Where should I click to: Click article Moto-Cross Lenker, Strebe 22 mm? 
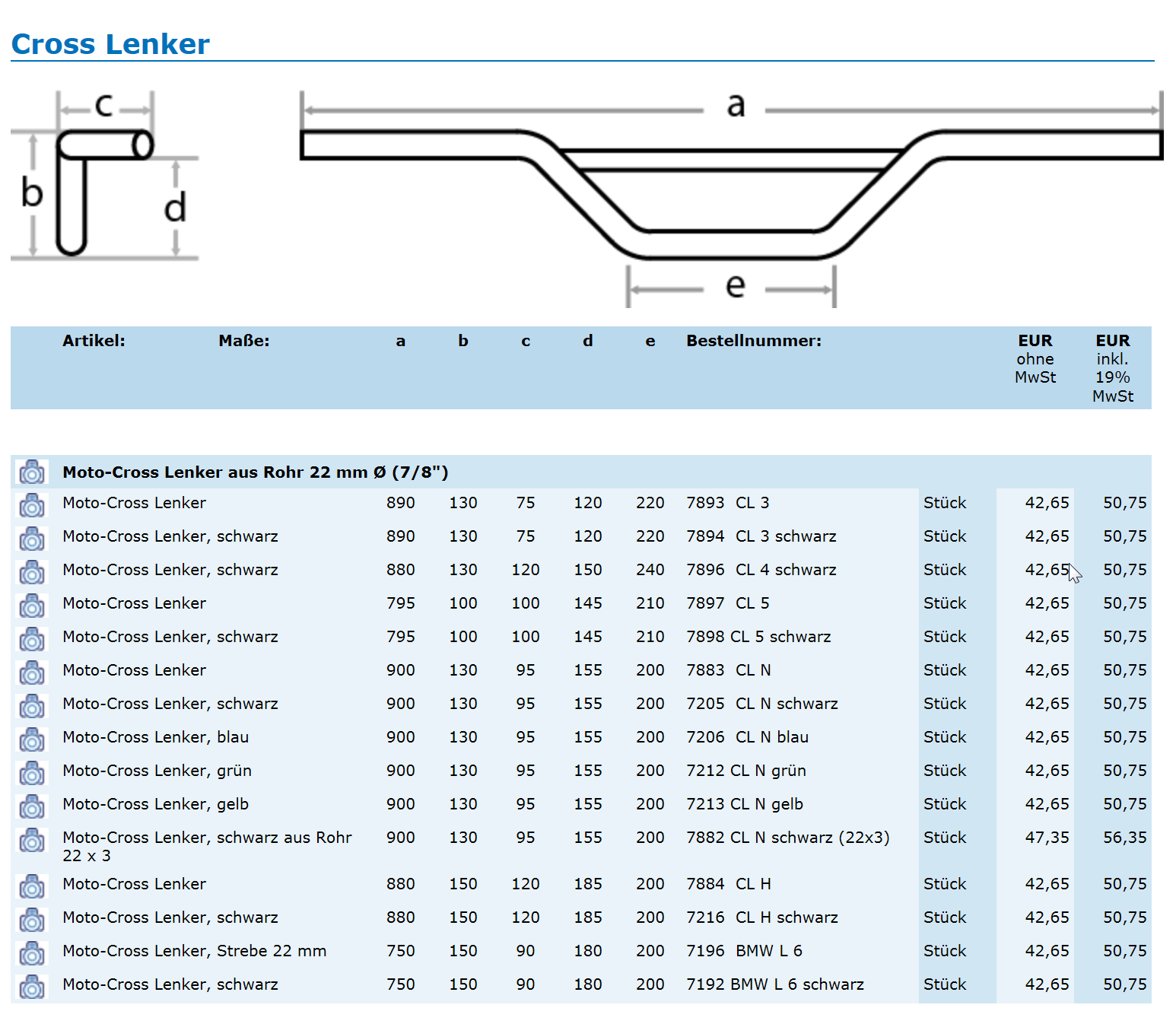pos(194,951)
